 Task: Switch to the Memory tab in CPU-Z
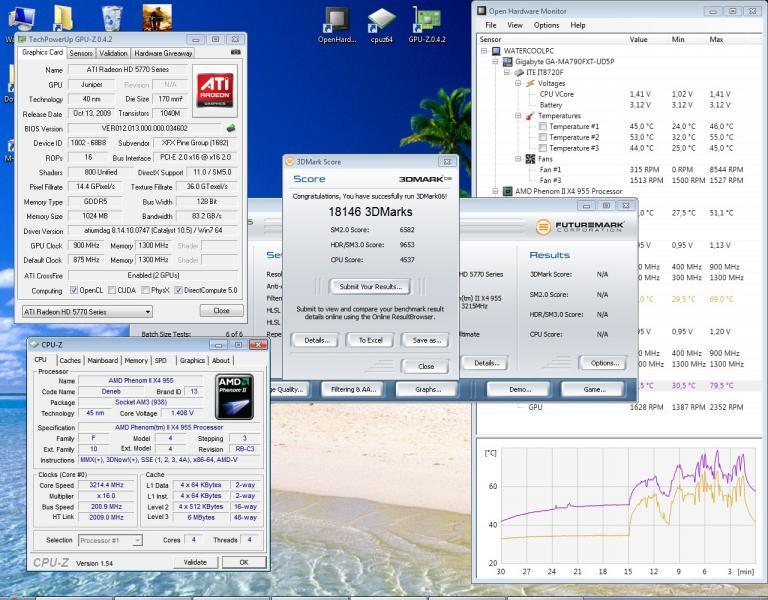[x=136, y=360]
